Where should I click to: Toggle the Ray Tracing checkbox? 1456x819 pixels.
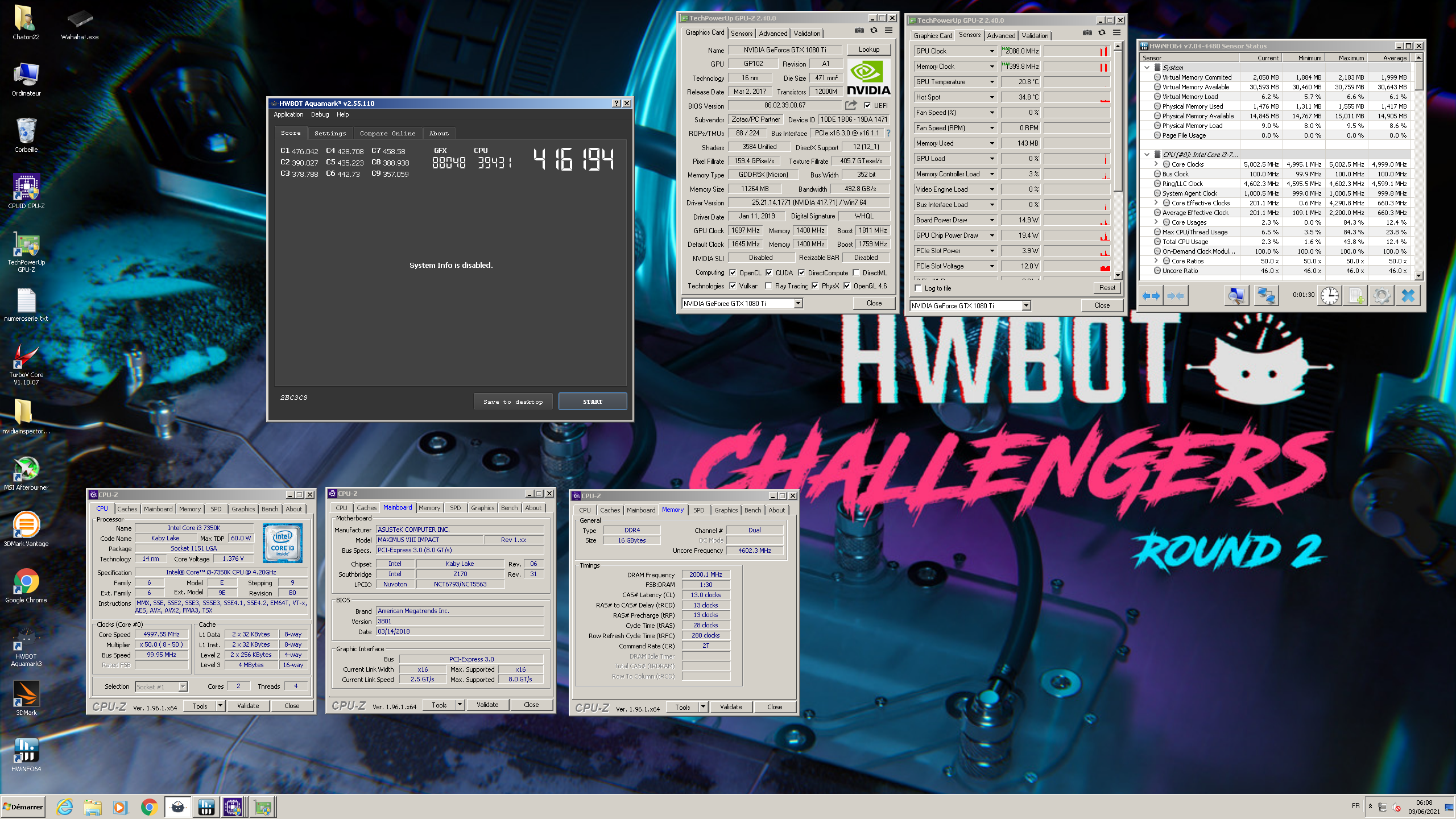(768, 286)
